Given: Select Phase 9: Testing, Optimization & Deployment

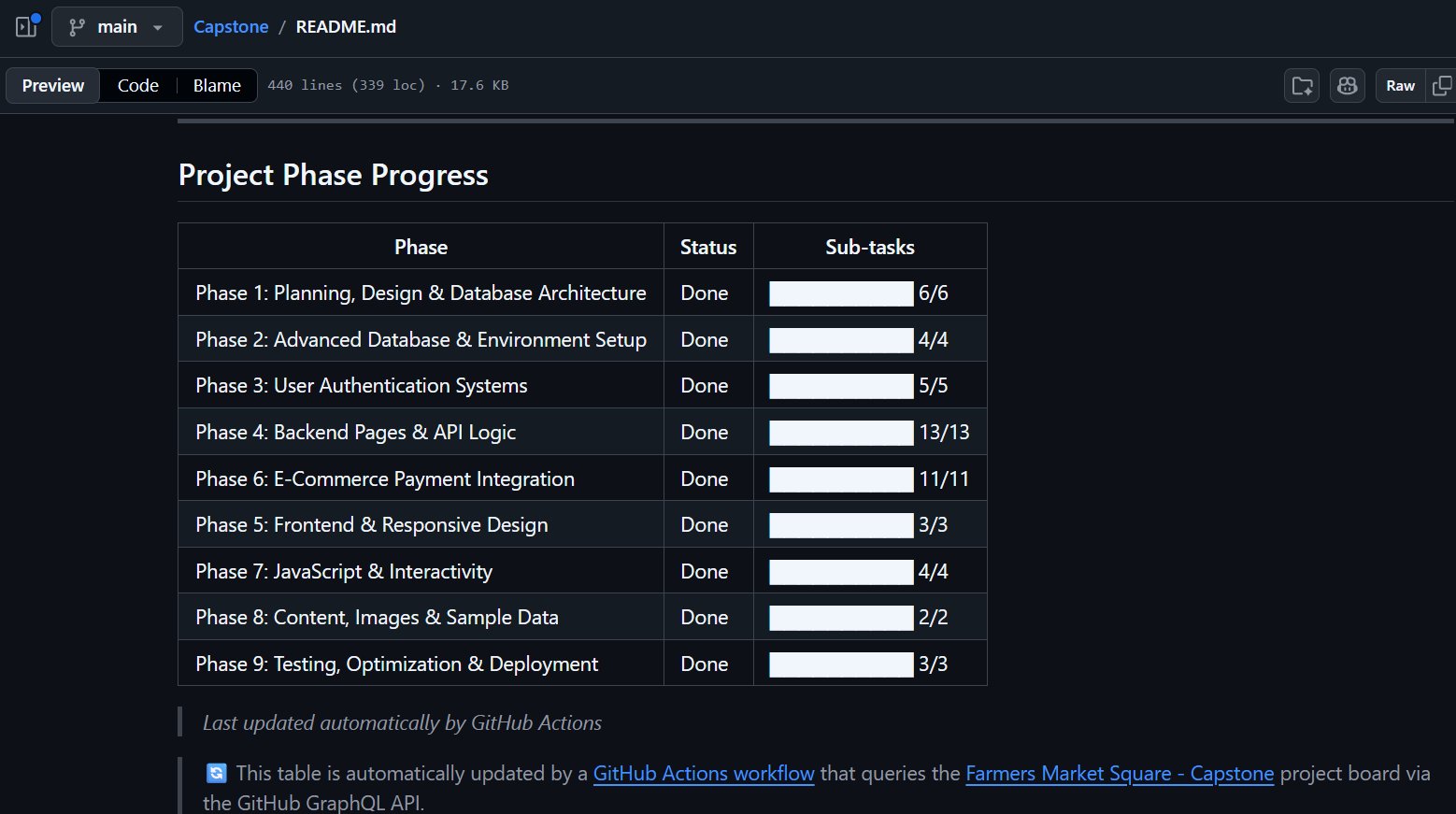Looking at the screenshot, I should click(396, 664).
